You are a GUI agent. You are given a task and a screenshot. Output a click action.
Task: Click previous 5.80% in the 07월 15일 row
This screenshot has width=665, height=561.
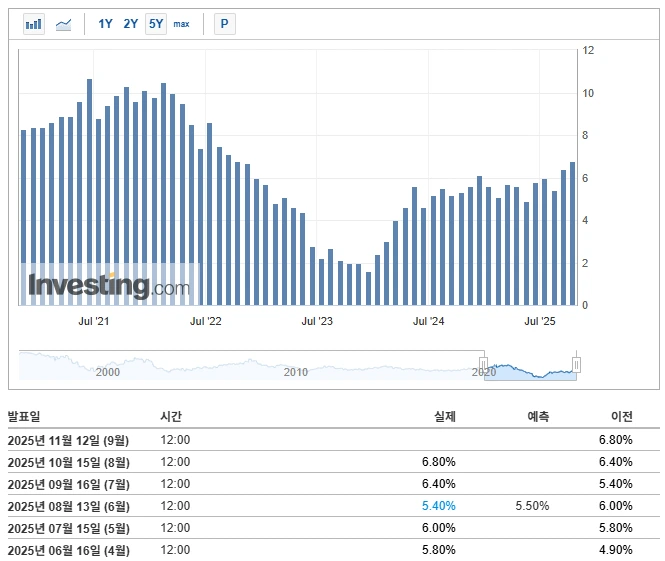pos(616,528)
